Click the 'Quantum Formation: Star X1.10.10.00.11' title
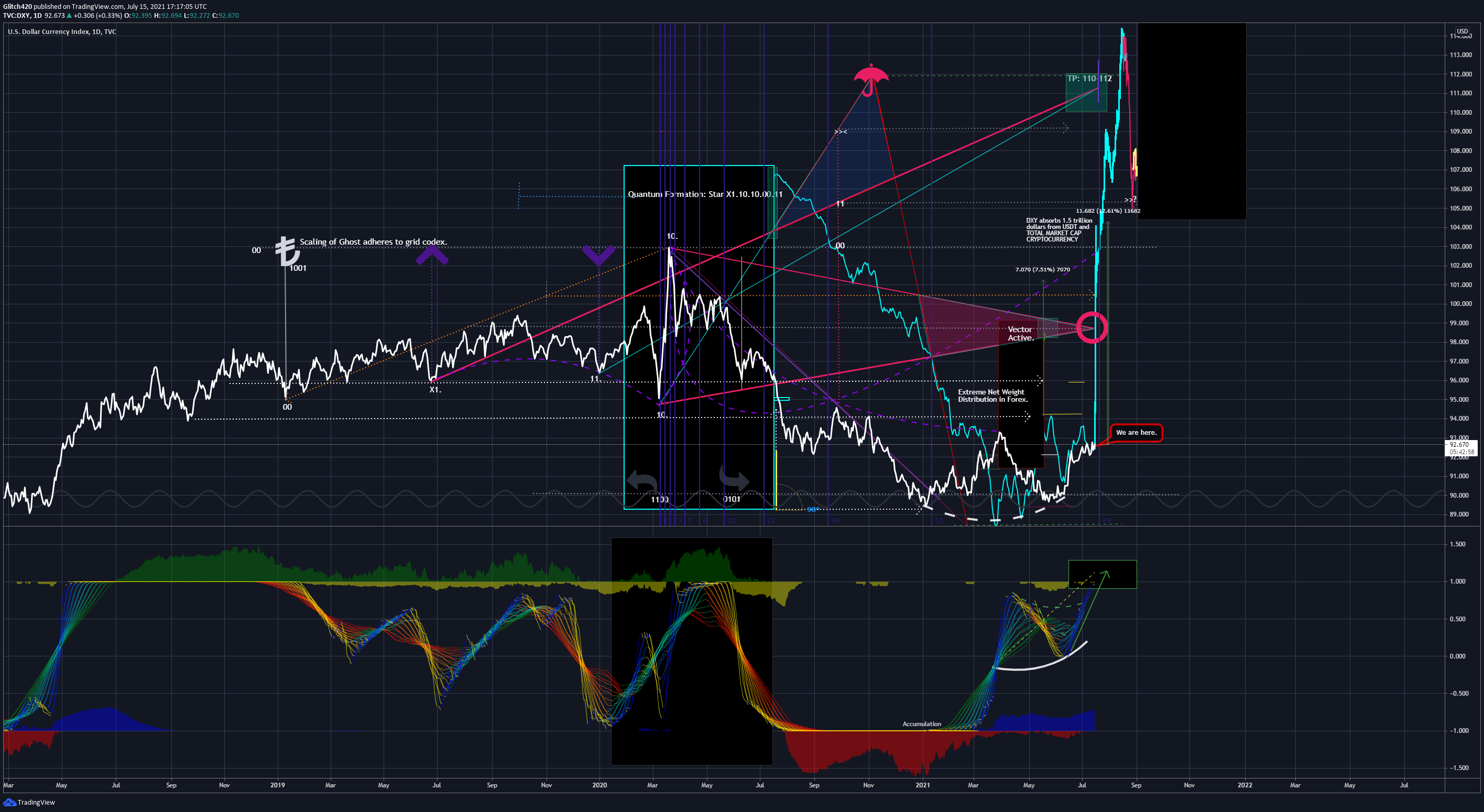This screenshot has width=1484, height=812. pos(705,194)
